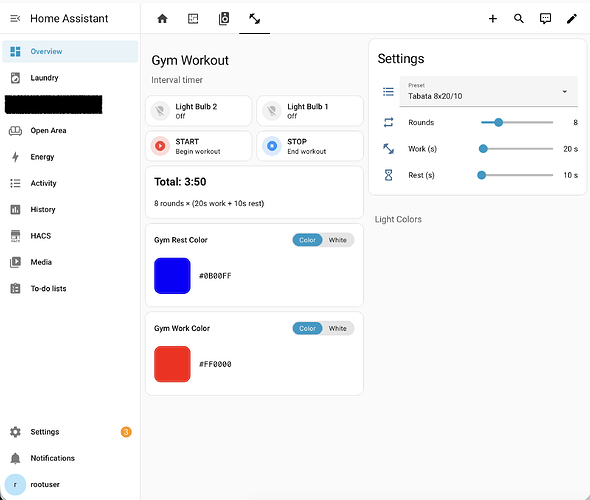The width and height of the screenshot is (590, 500).
Task: Open the blue Gym Rest color swatch
Action: click(172, 276)
